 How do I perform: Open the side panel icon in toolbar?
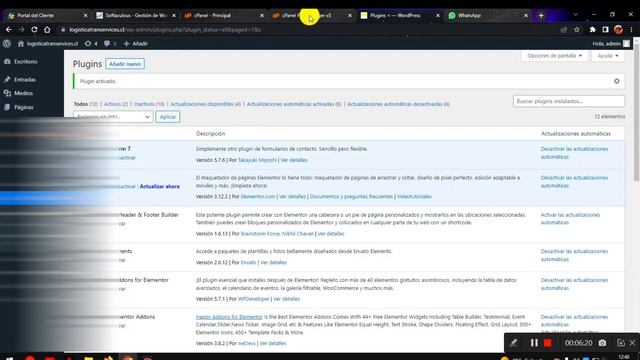[605, 30]
